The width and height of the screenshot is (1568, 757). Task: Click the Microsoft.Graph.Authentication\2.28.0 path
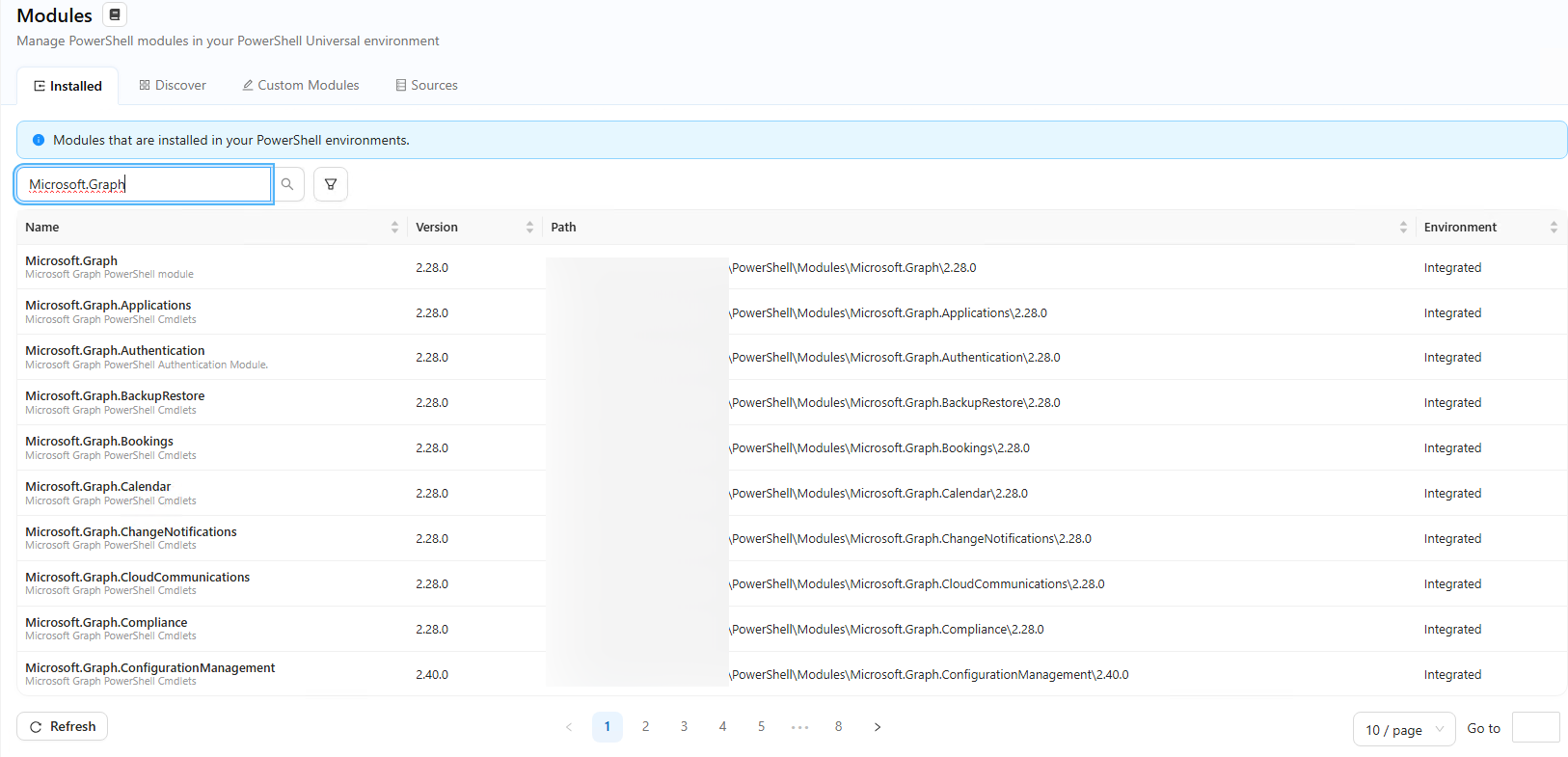click(895, 358)
